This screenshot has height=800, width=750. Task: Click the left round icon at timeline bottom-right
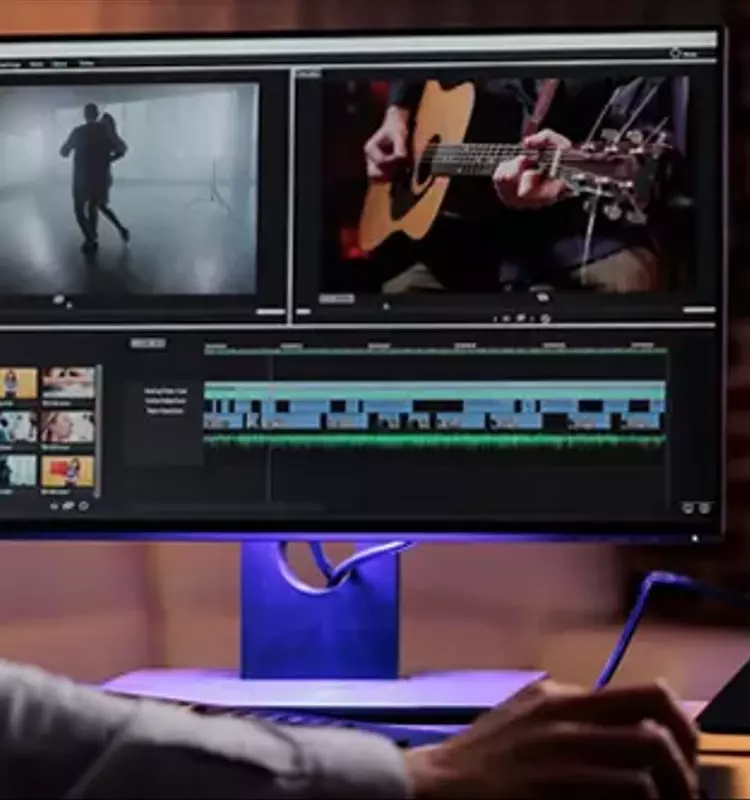click(688, 508)
